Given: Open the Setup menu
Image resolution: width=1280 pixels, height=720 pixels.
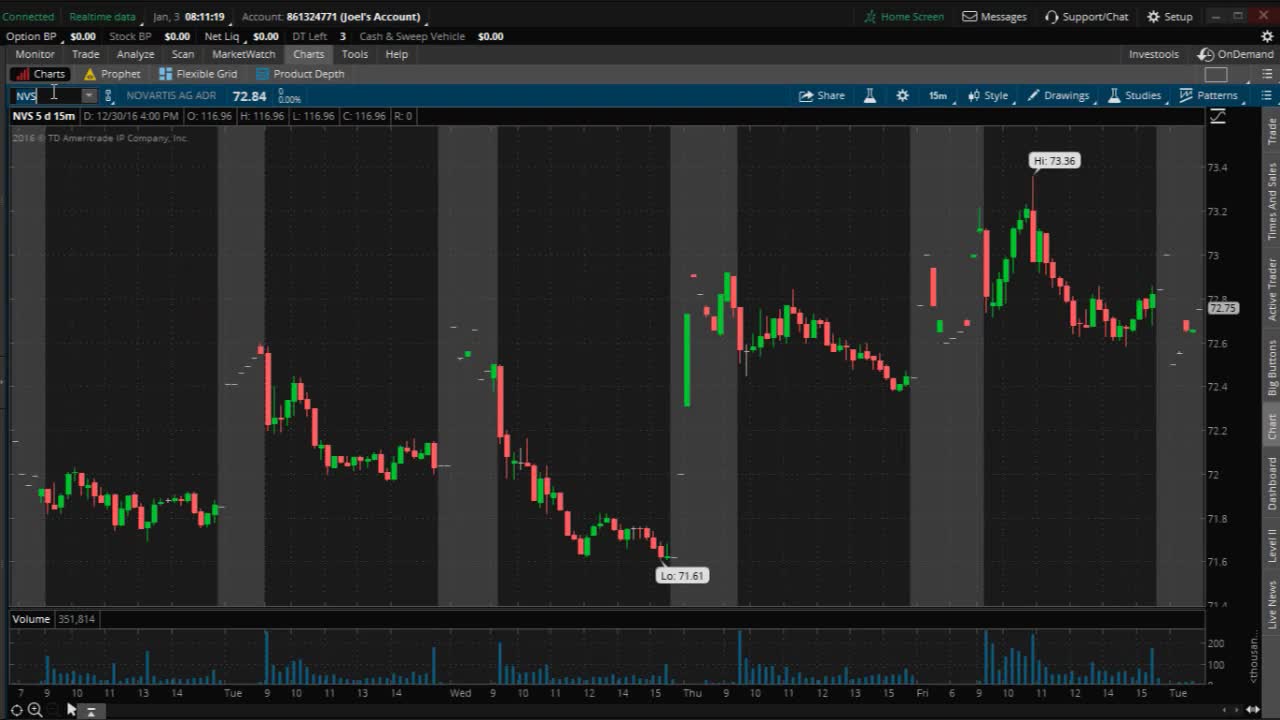Looking at the screenshot, I should (1170, 17).
